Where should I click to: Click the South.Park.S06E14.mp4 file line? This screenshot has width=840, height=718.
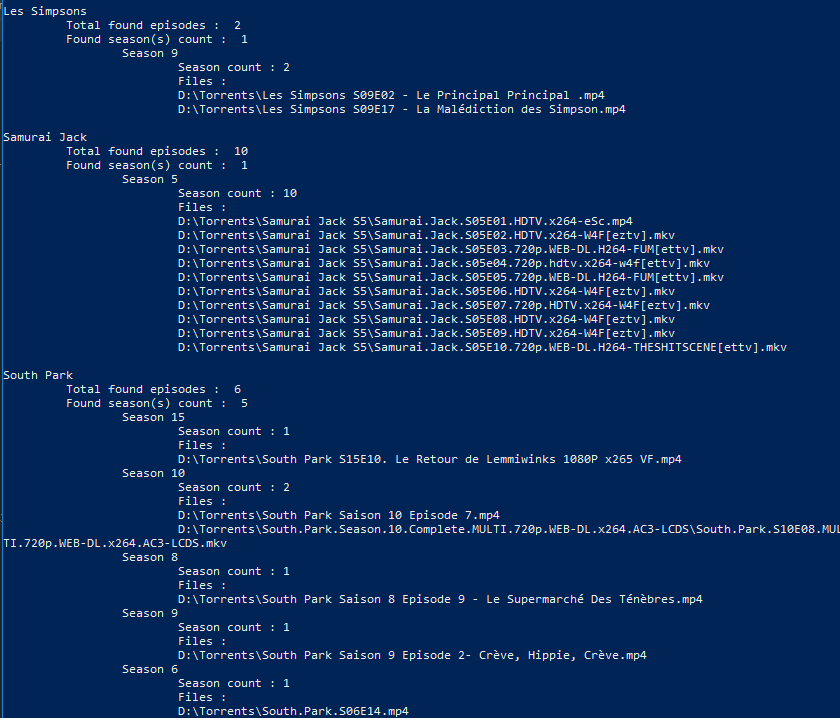click(293, 712)
